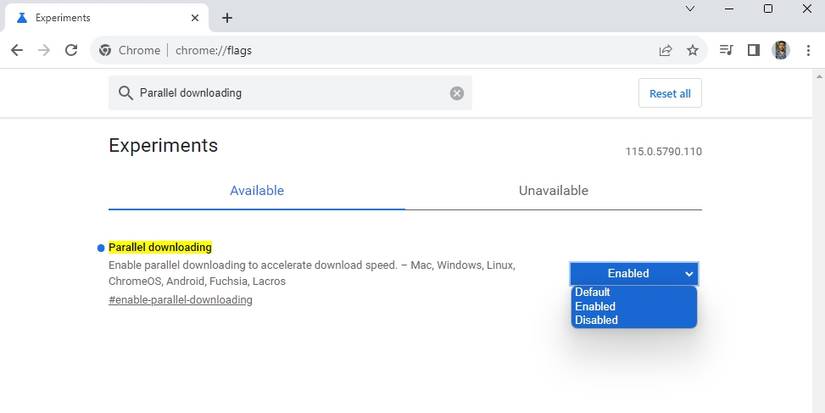
Task: Reload the chrome://flags page
Action: (x=71, y=50)
